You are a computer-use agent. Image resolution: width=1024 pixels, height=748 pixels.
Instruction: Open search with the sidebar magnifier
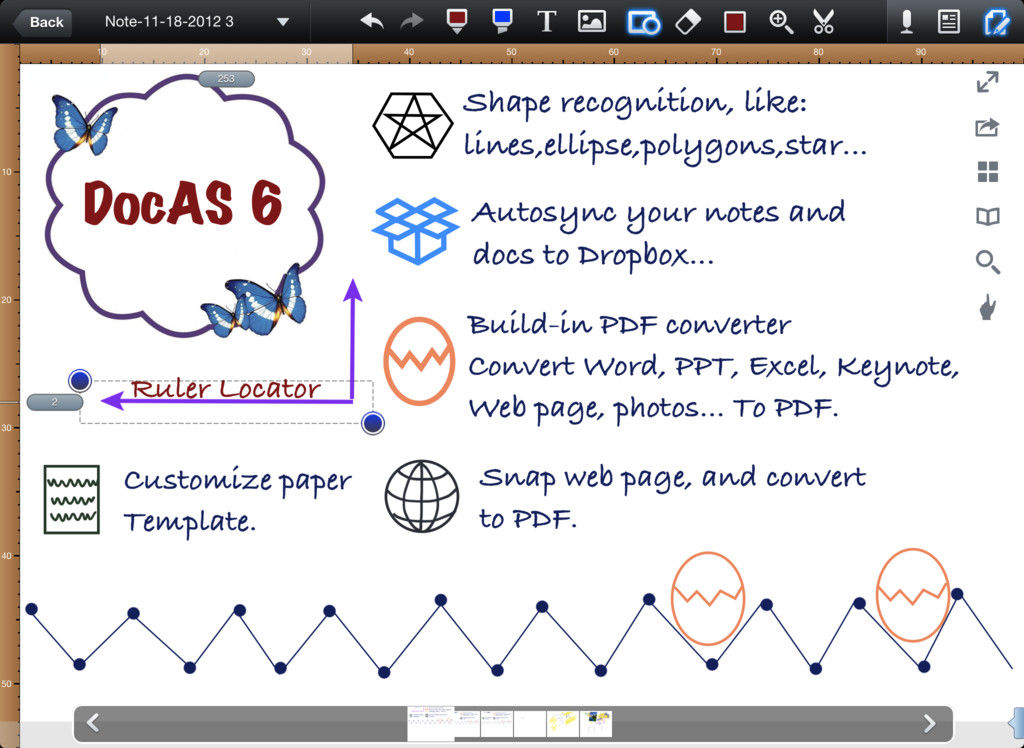987,262
